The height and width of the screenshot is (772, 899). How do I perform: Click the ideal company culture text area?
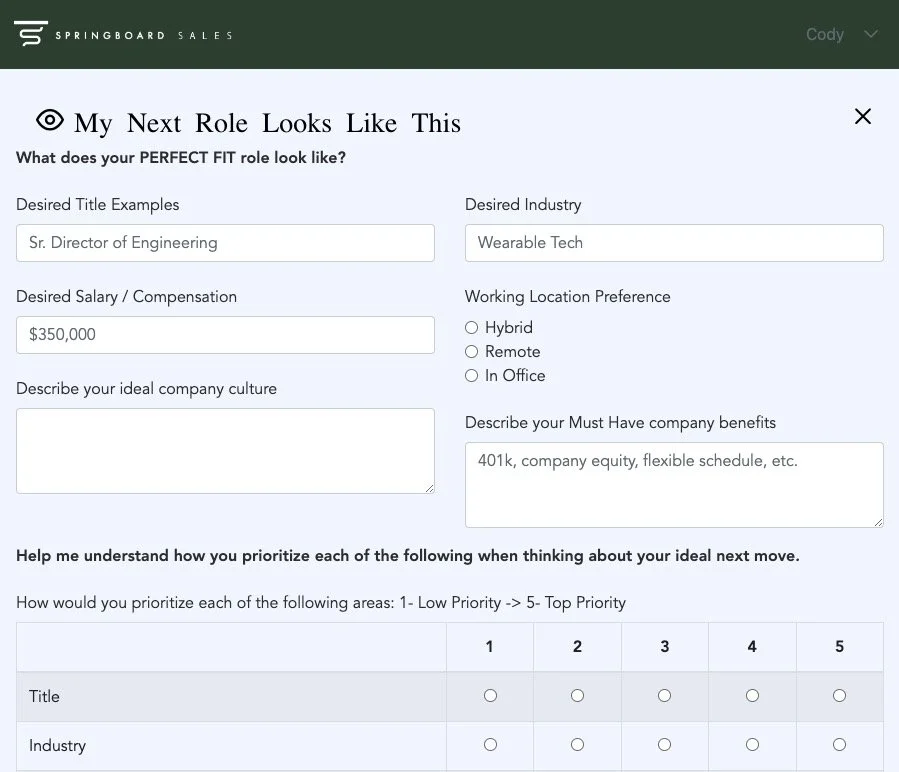point(225,450)
